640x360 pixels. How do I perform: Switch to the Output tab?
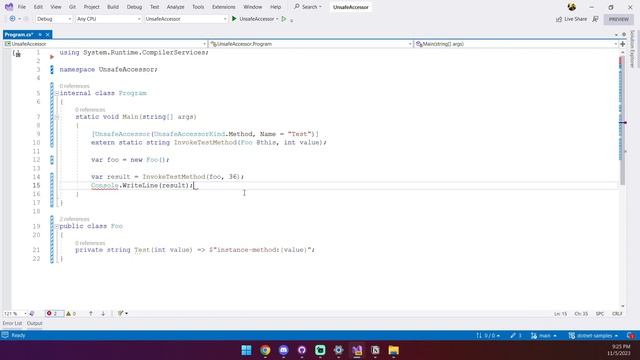pos(35,323)
